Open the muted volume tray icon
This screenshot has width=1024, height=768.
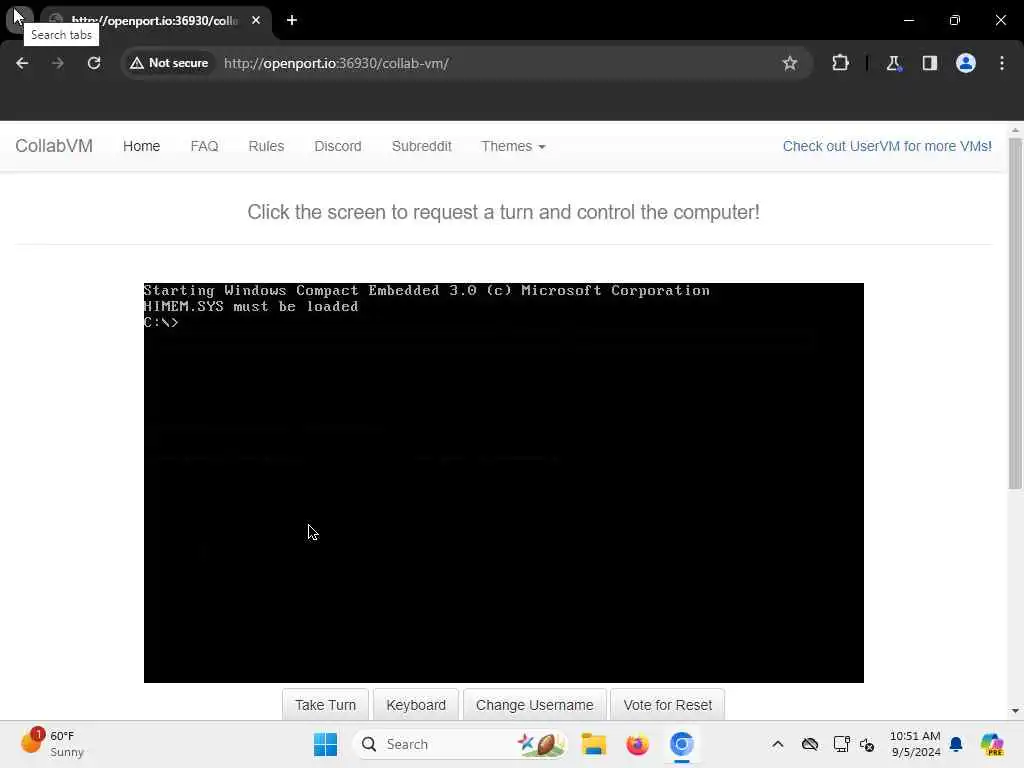[867, 744]
